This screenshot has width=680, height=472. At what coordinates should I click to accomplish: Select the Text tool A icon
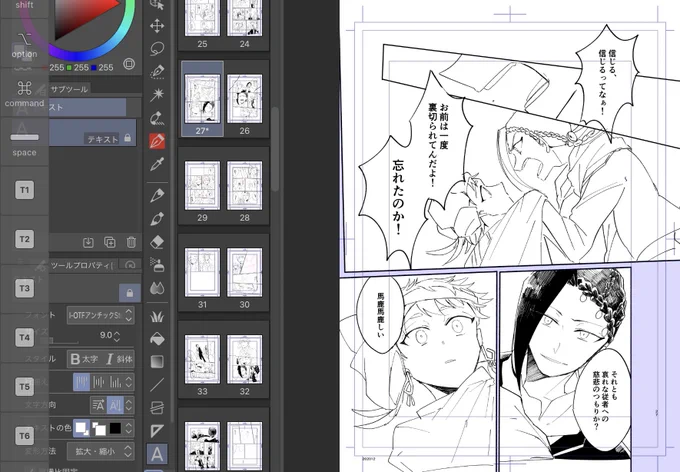pyautogui.click(x=157, y=454)
